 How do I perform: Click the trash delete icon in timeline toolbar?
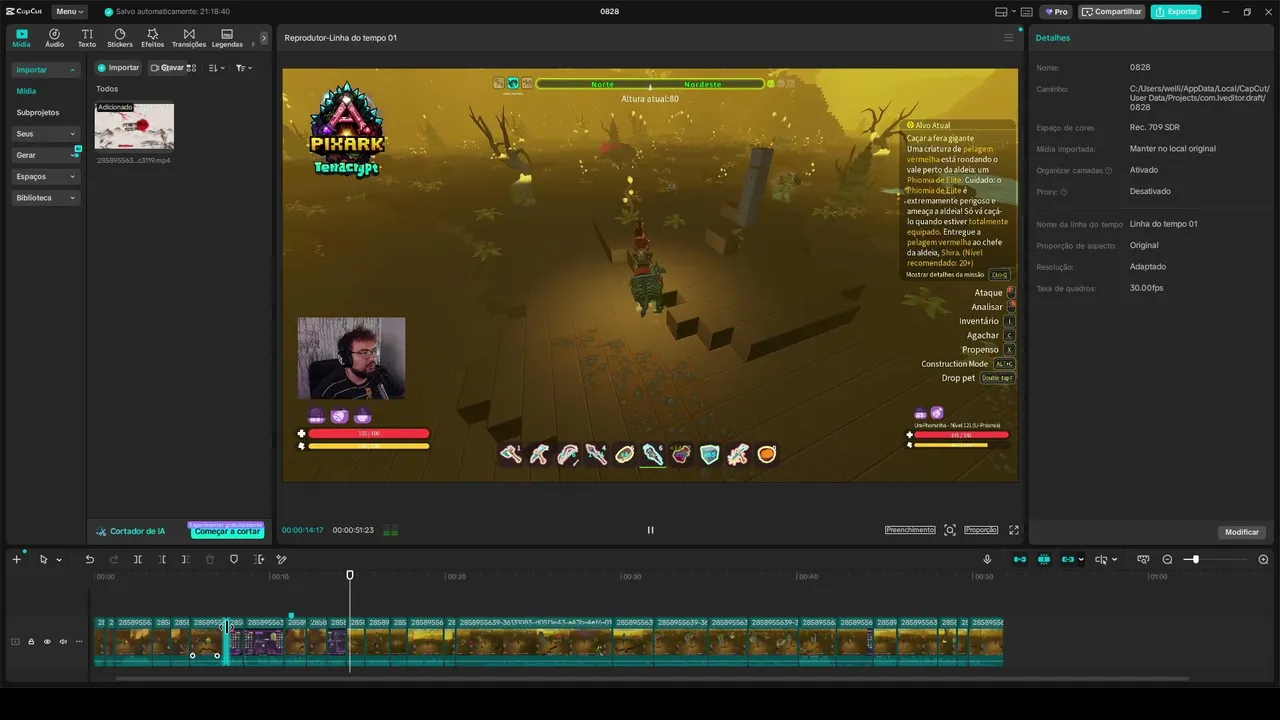click(210, 559)
